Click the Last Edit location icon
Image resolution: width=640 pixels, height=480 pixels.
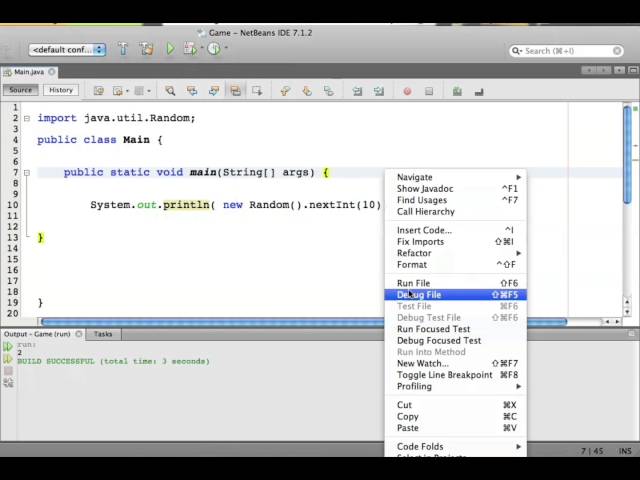click(98, 91)
